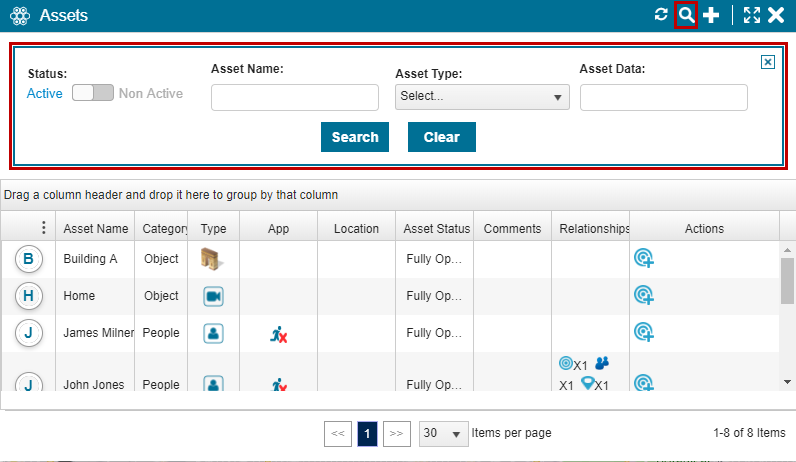The image size is (796, 462).
Task: Open the Asset Type dropdown
Action: 483,97
